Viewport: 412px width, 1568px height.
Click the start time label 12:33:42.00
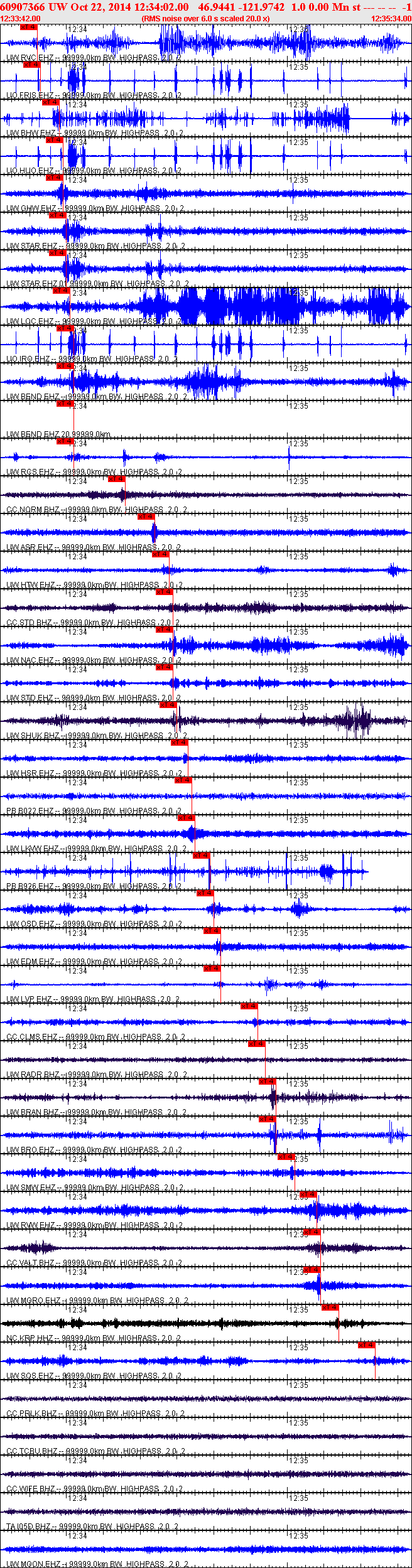coord(20,19)
